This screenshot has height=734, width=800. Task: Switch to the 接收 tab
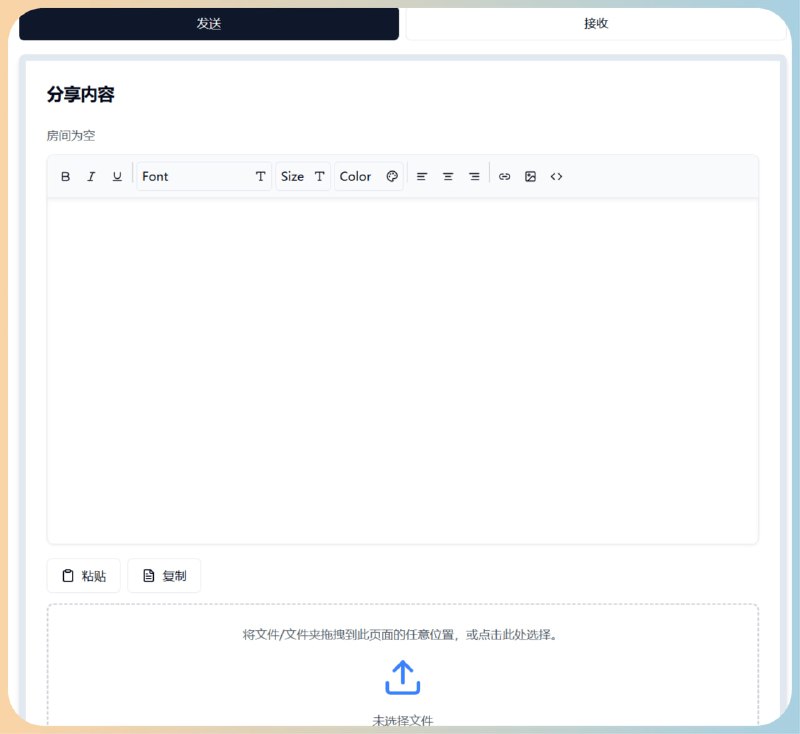pyautogui.click(x=595, y=23)
